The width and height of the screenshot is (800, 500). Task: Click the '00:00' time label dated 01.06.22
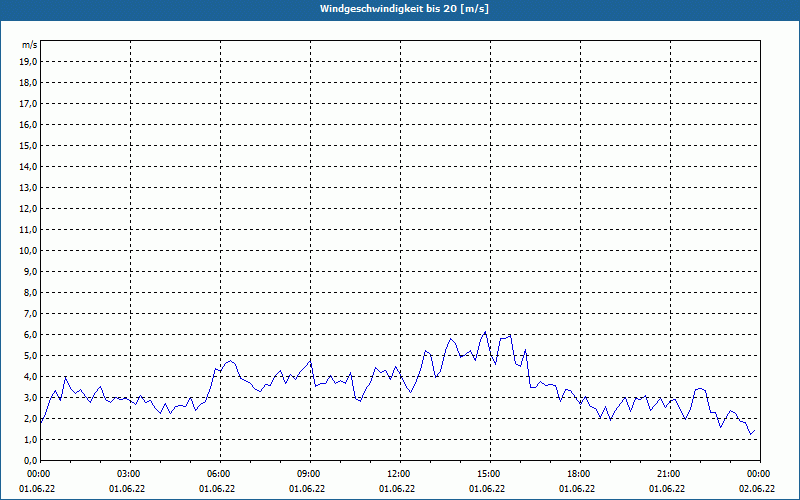coord(38,474)
